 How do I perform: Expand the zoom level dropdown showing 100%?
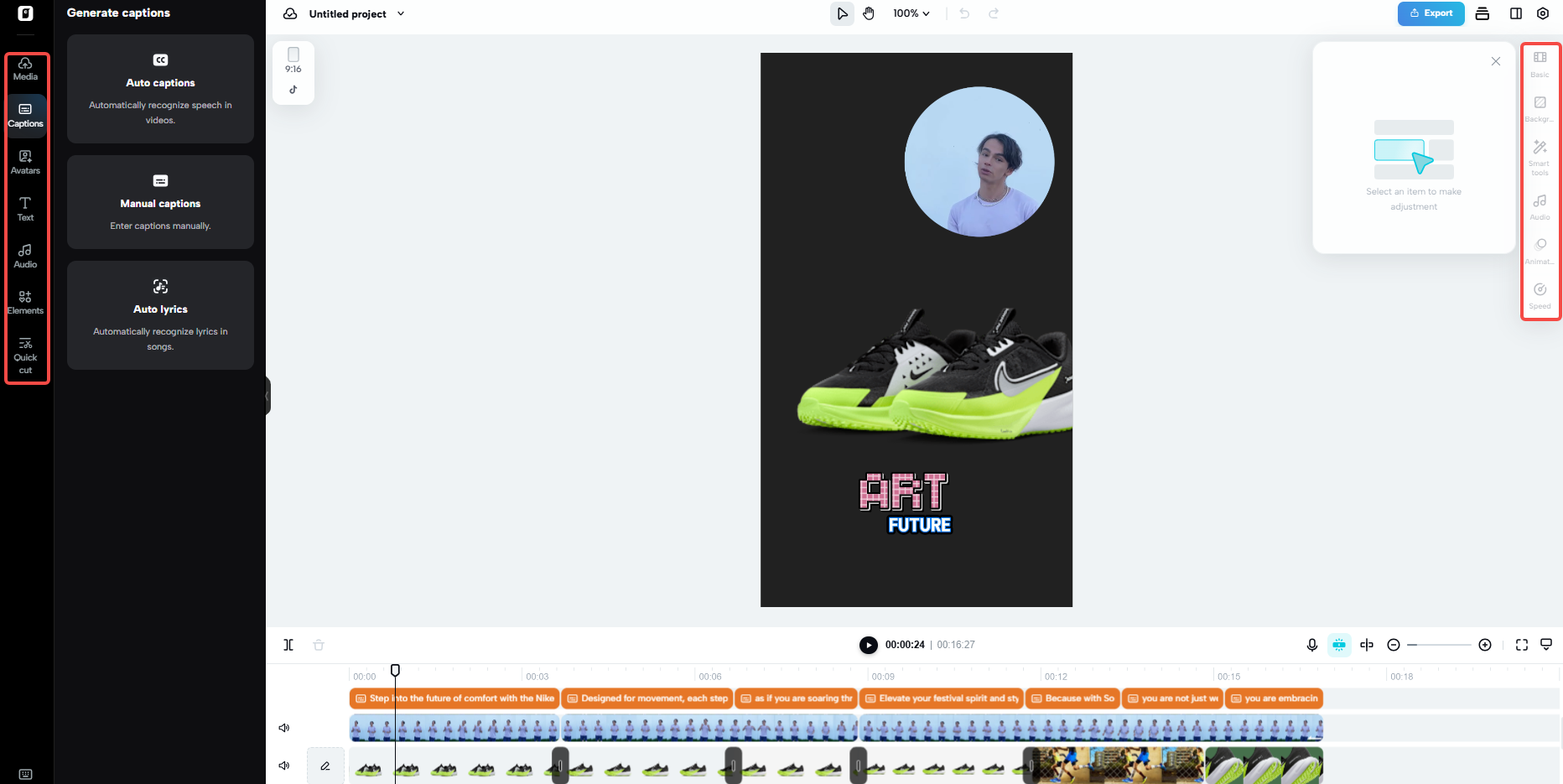point(911,13)
